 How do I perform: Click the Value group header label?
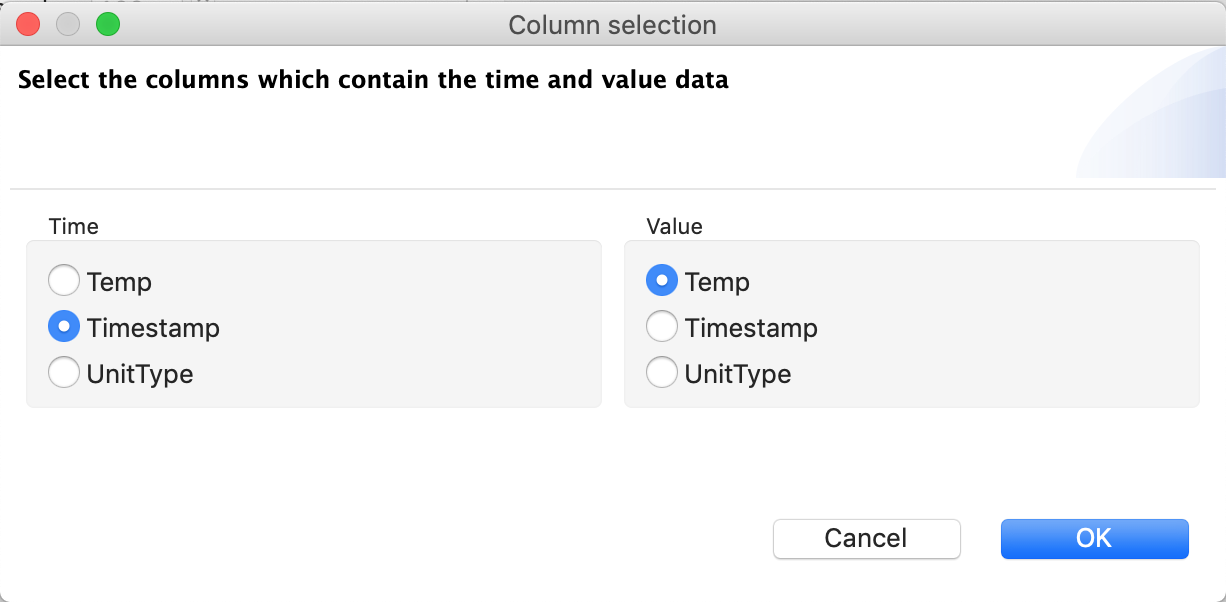click(x=674, y=227)
